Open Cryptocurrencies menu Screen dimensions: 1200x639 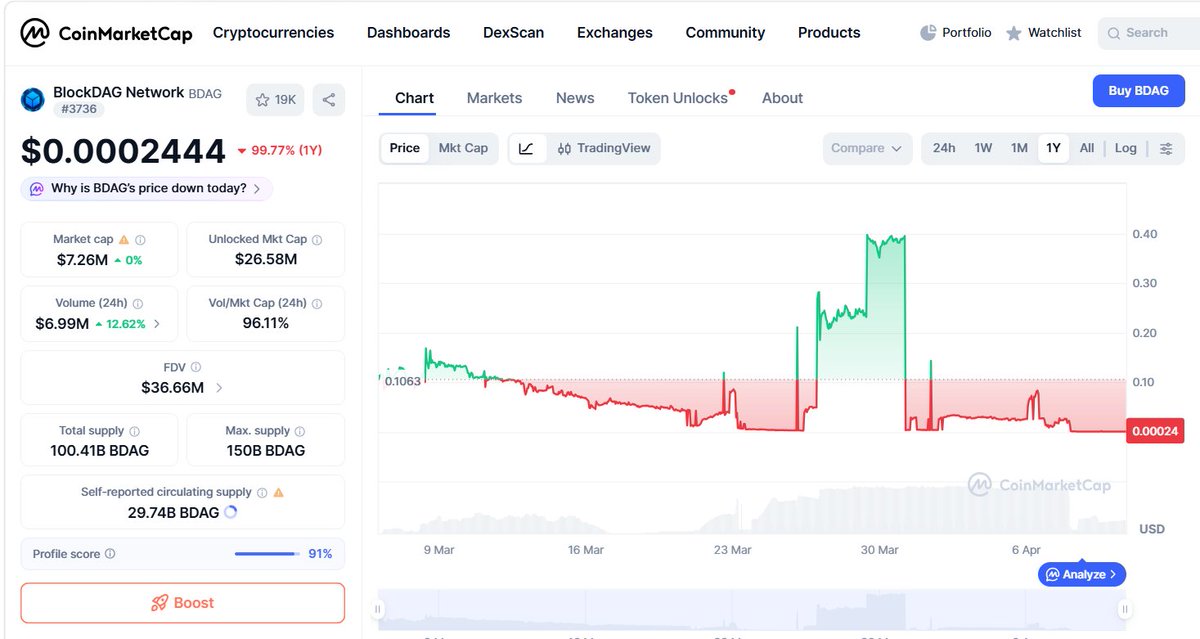(x=273, y=33)
